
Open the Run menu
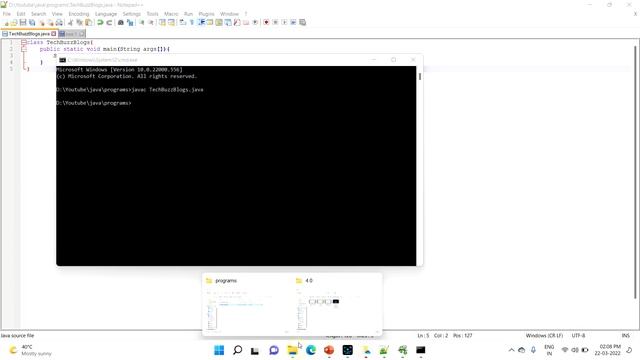[x=188, y=14]
